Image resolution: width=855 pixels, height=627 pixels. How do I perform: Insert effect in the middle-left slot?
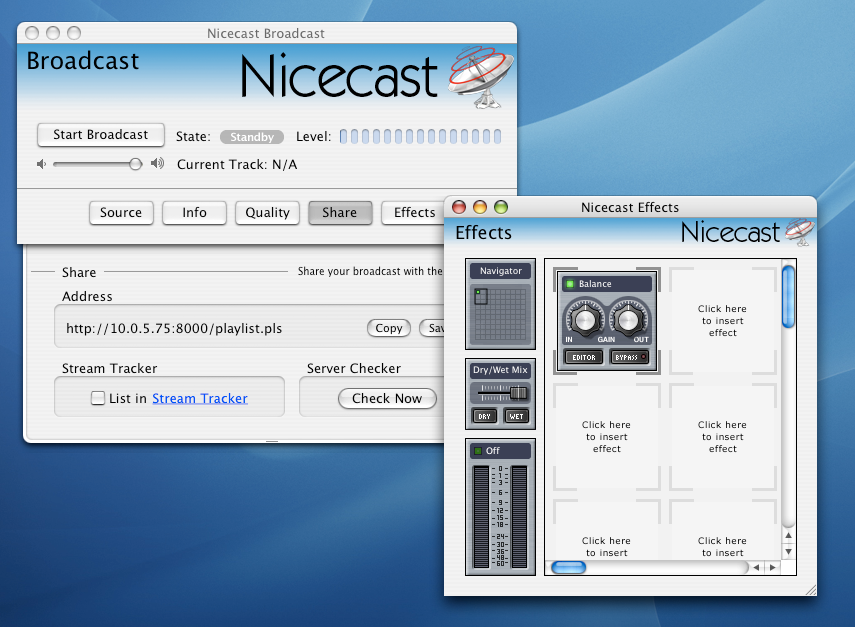(606, 437)
